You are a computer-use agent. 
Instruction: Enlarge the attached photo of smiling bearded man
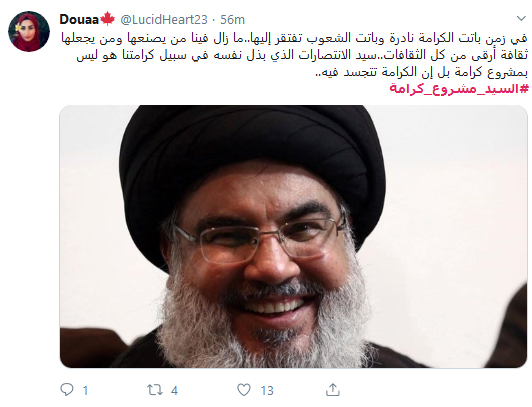tap(293, 236)
